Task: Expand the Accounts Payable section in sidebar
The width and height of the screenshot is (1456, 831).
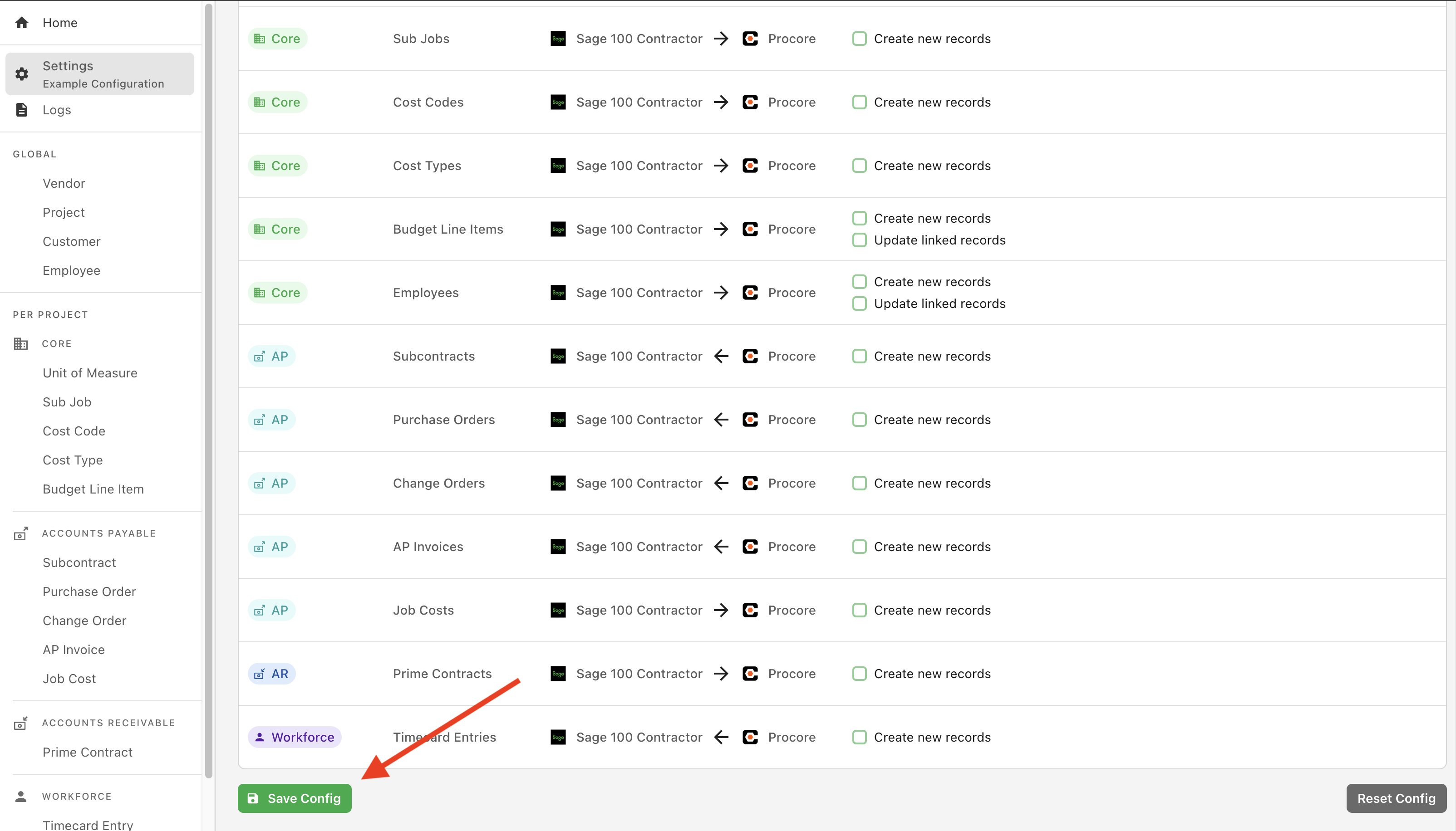Action: click(x=98, y=533)
